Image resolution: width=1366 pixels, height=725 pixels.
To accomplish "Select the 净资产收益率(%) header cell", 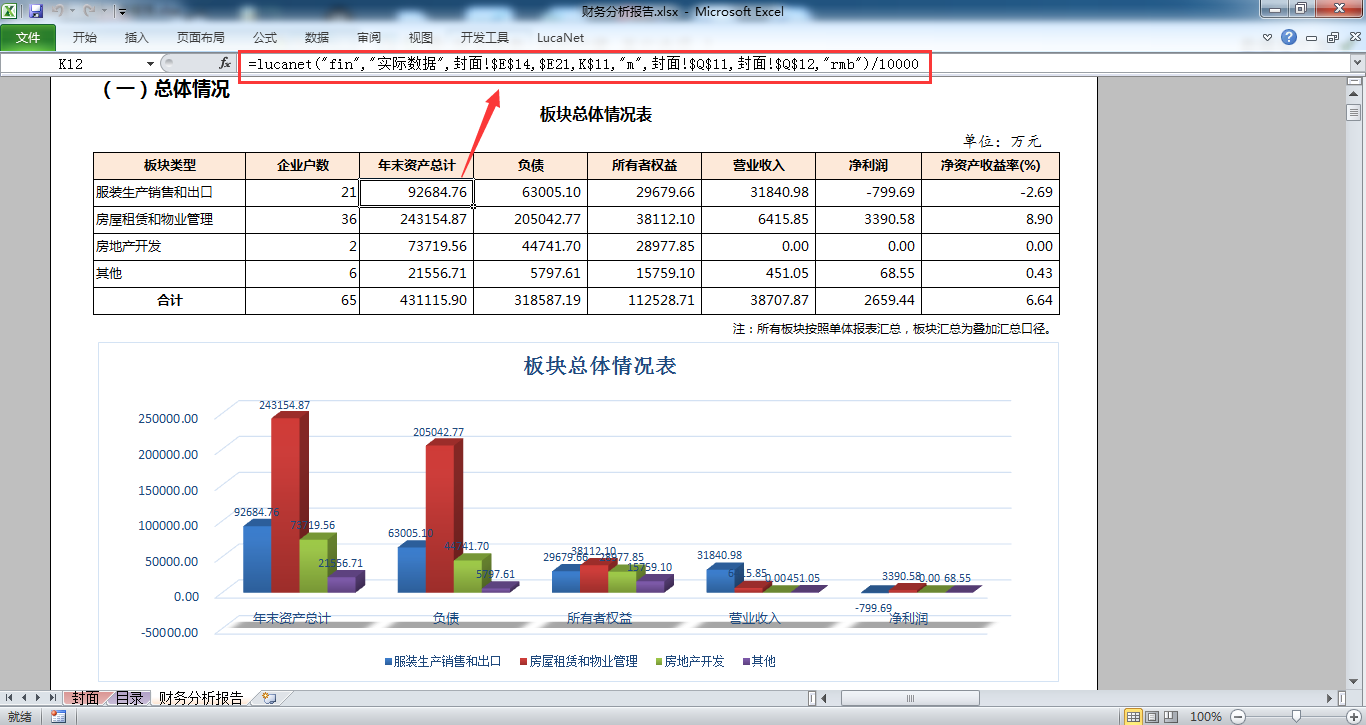I will click(990, 165).
